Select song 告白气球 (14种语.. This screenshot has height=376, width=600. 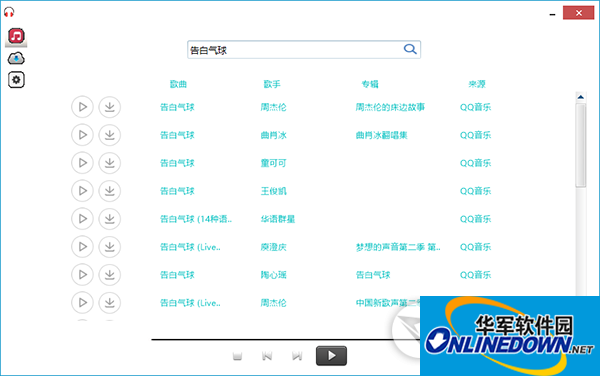[196, 219]
